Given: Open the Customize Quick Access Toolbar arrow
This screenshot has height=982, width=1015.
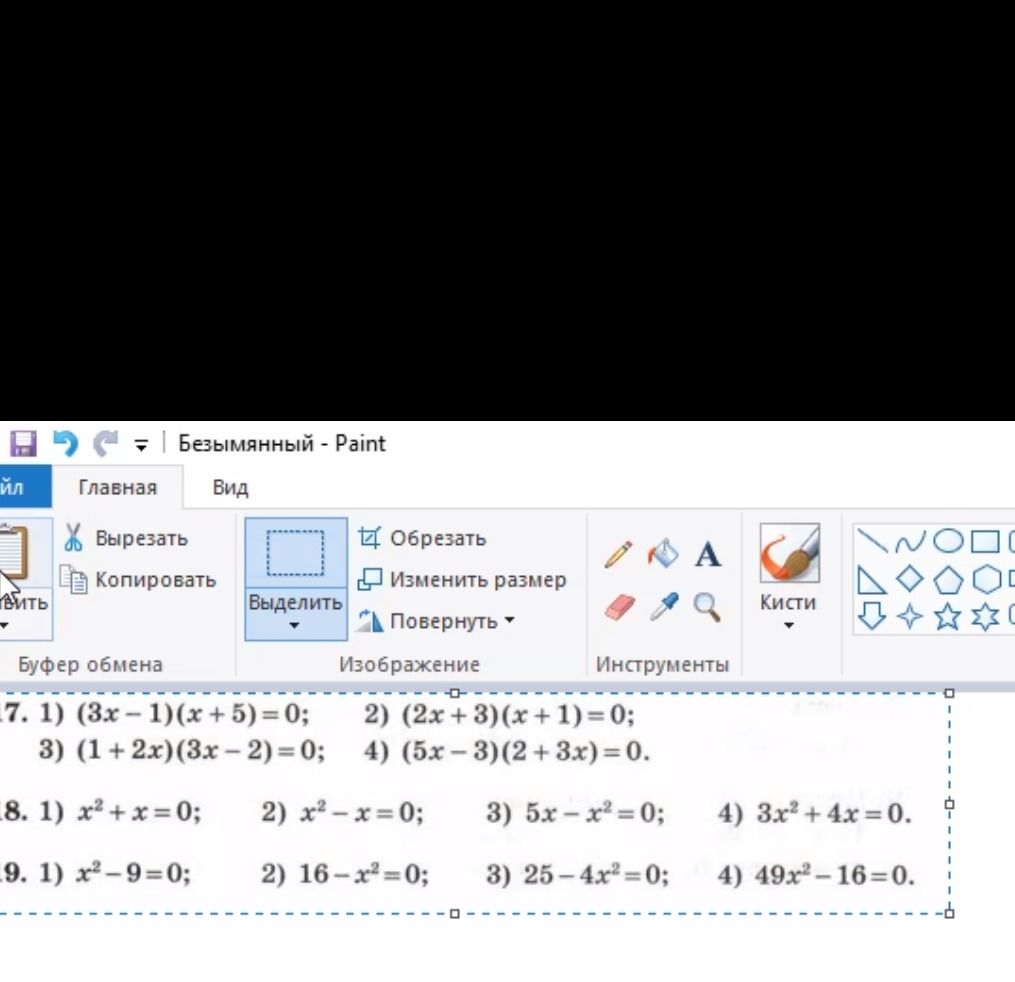Looking at the screenshot, I should point(141,445).
